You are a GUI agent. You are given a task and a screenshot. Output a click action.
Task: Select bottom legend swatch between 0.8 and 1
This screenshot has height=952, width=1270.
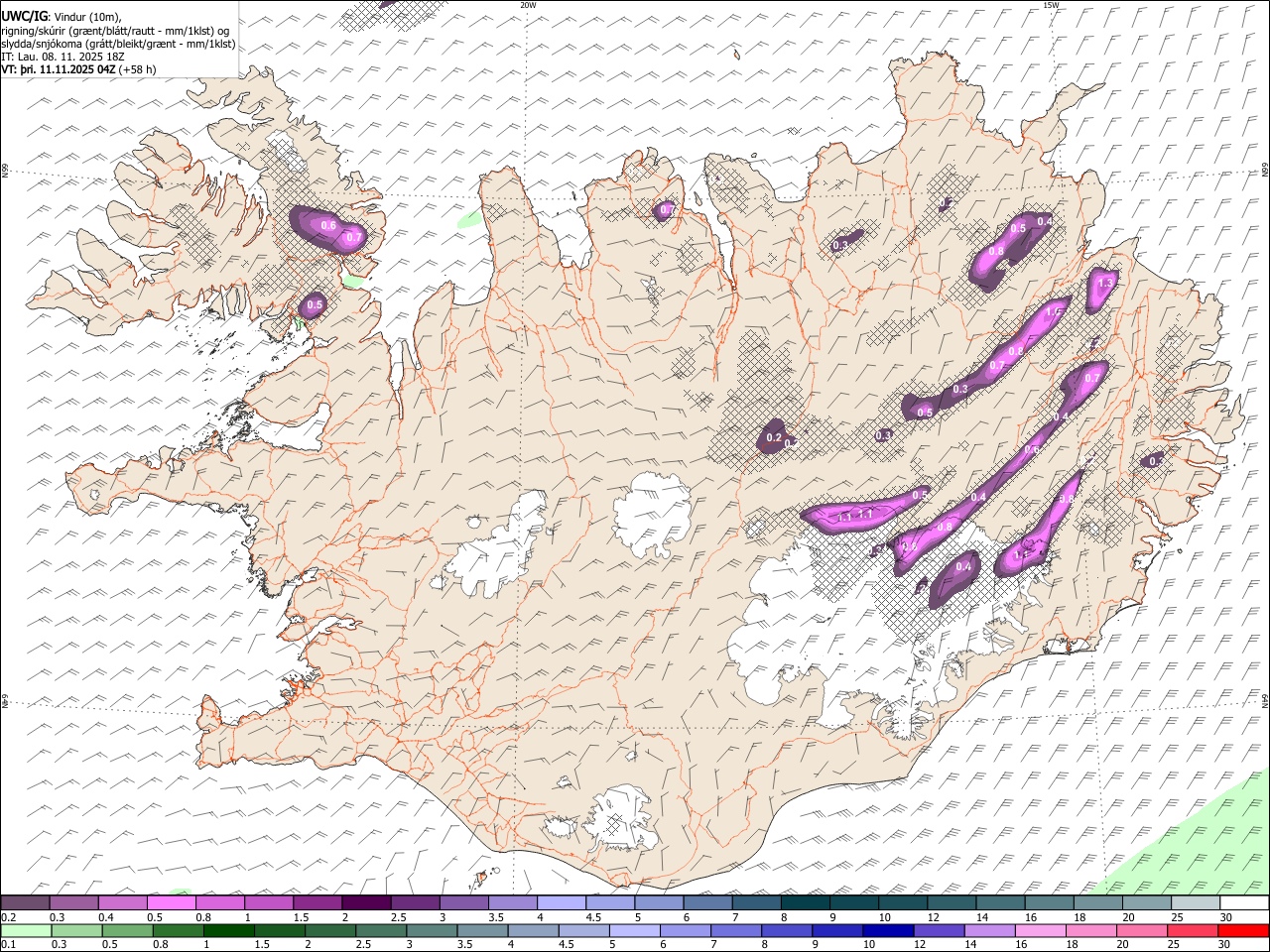(178, 930)
